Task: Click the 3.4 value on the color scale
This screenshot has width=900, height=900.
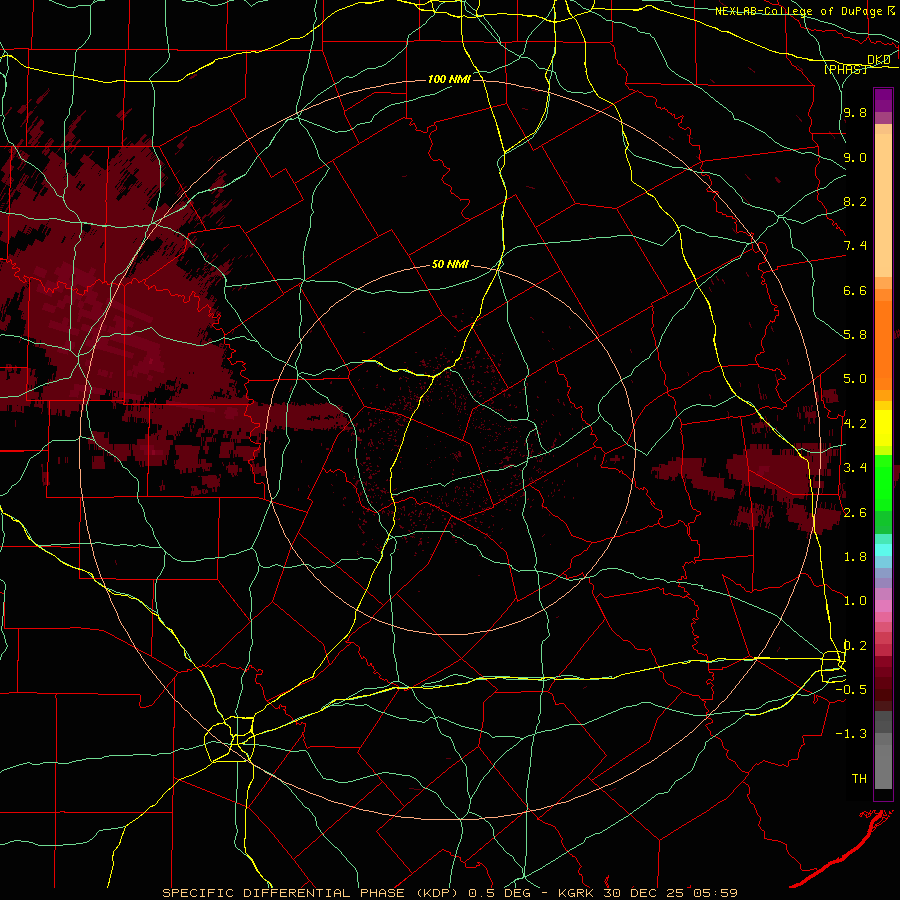Action: 855,468
